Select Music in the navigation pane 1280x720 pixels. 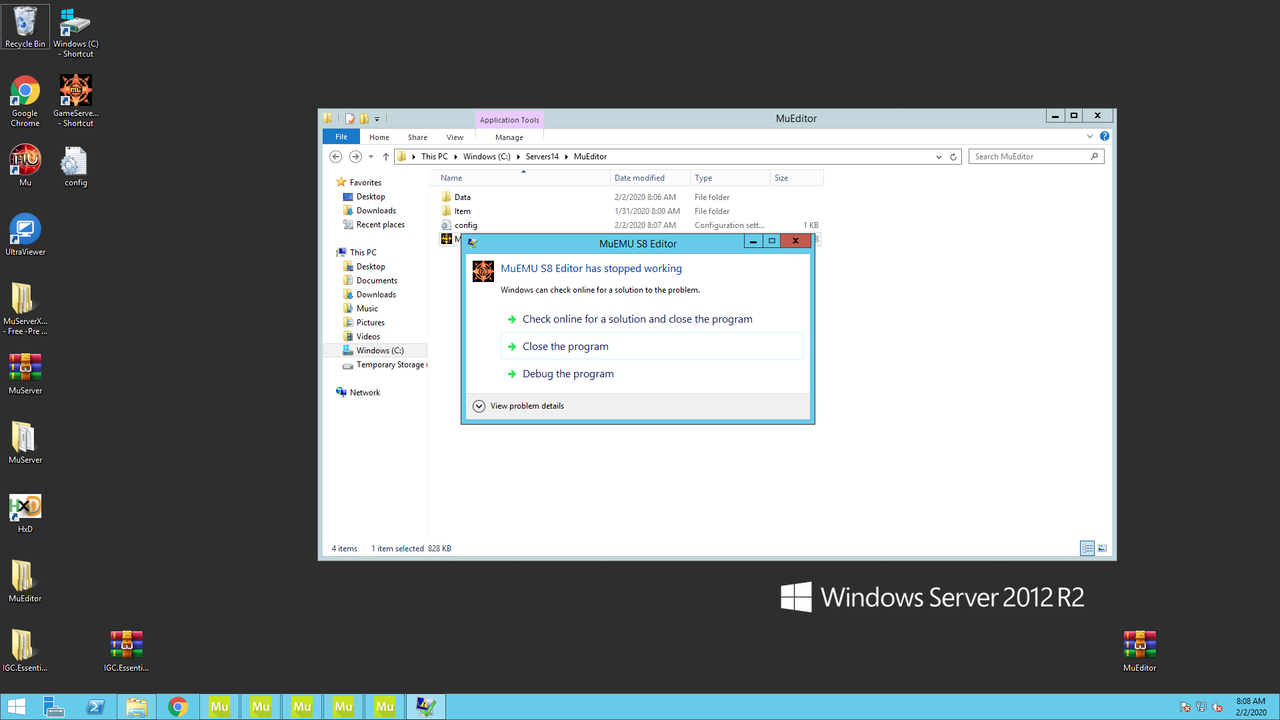pos(367,309)
